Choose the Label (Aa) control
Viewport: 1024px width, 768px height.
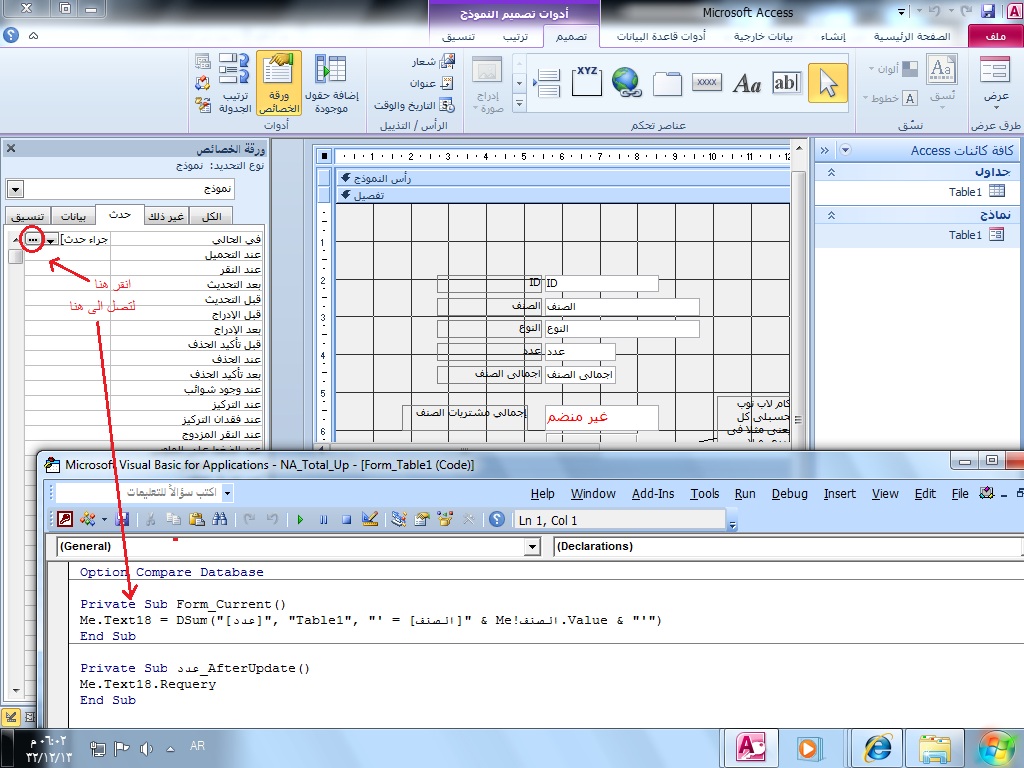tap(747, 84)
